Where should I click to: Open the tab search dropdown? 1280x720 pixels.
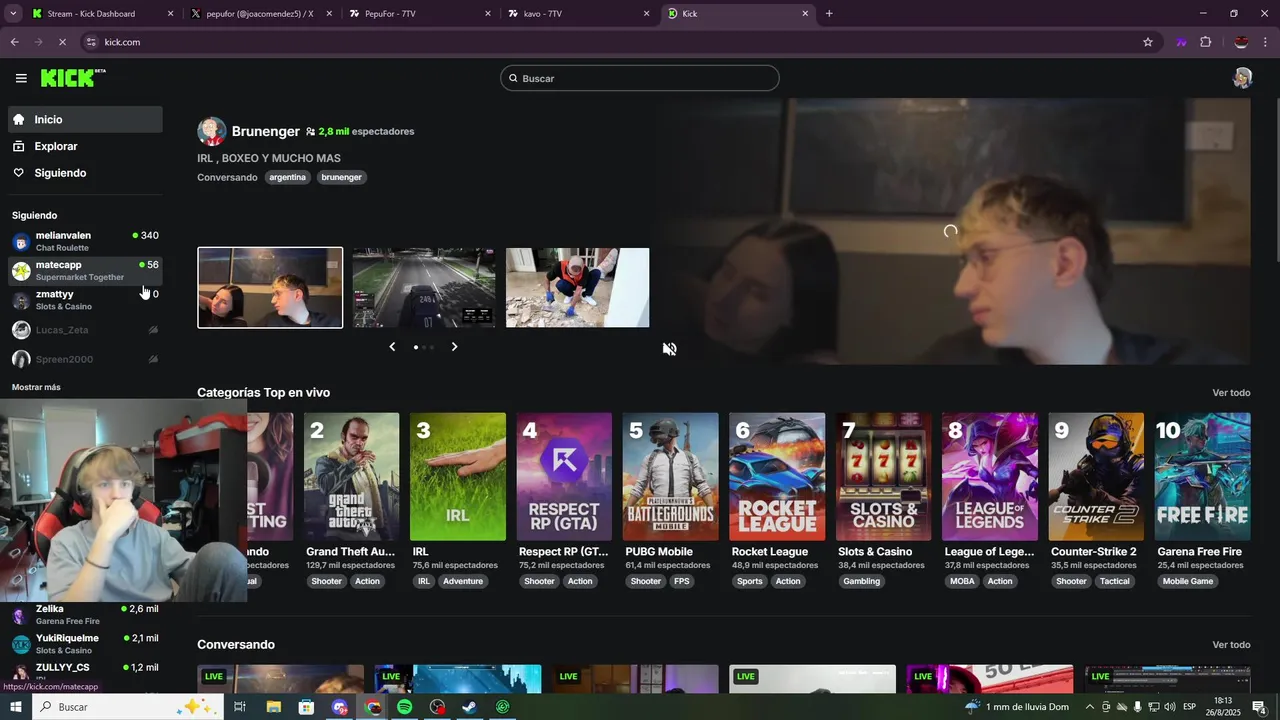click(x=13, y=14)
